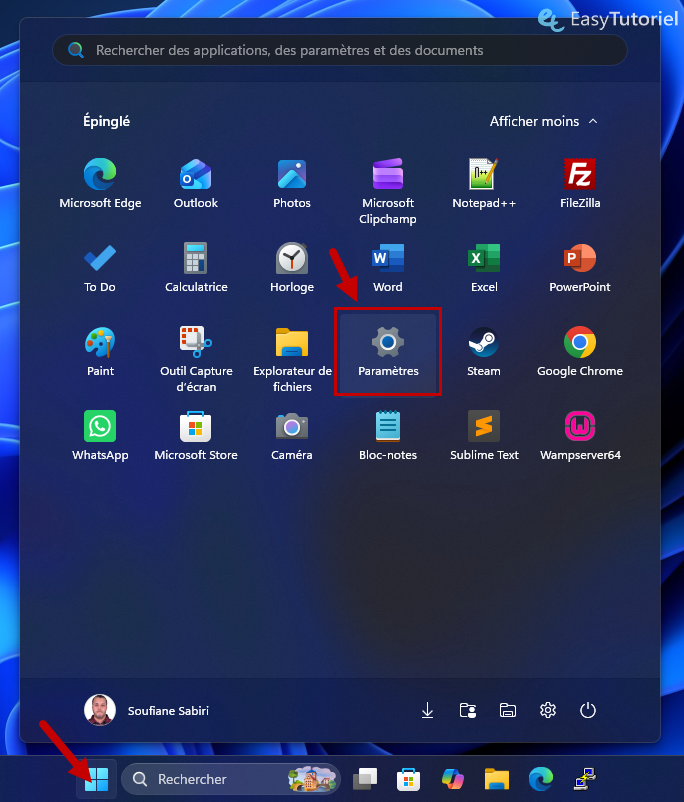Click the taskbar Rechercher search box
The width and height of the screenshot is (684, 802).
pos(231,779)
